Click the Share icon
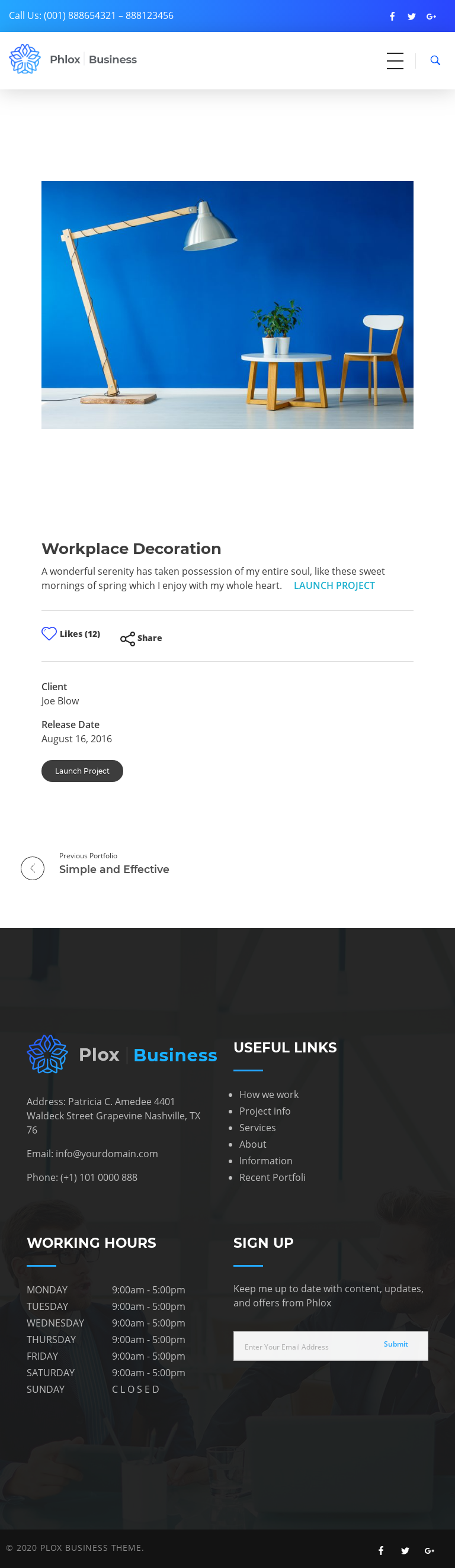The image size is (455, 1568). pyautogui.click(x=128, y=638)
